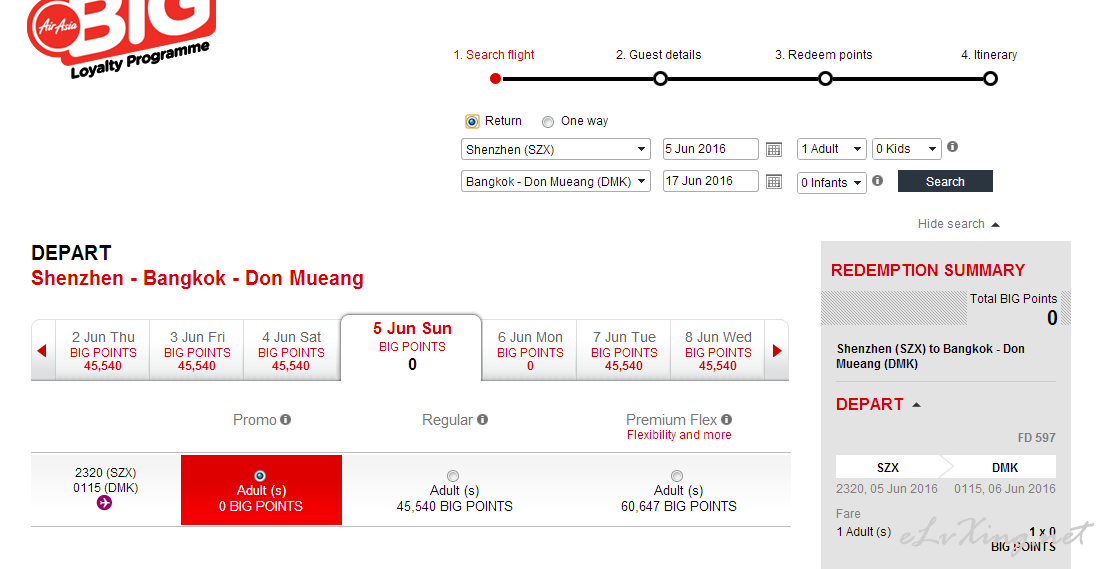Select the 7 Jun Tue date tab
Image resolution: width=1104 pixels, height=569 pixels.
tap(624, 351)
